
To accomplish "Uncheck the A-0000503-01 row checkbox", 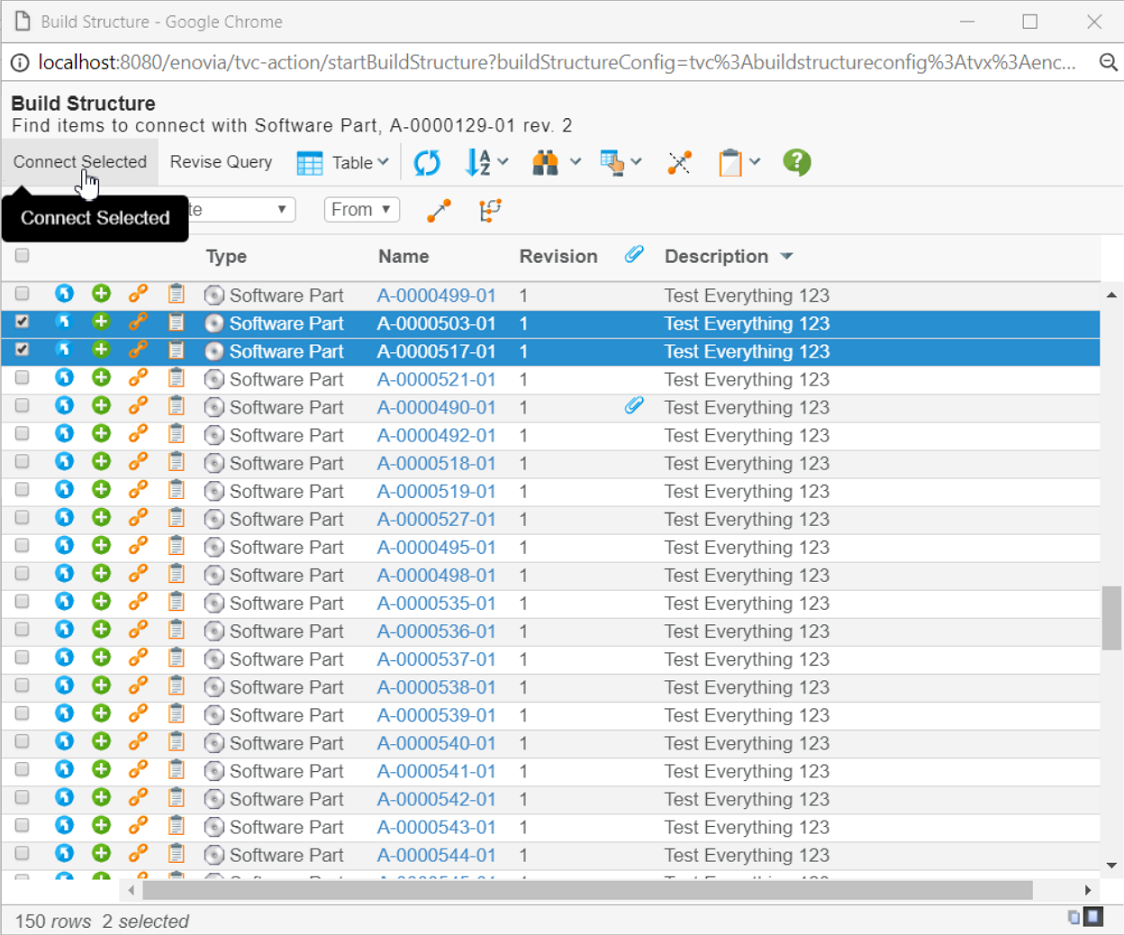I will [x=22, y=323].
